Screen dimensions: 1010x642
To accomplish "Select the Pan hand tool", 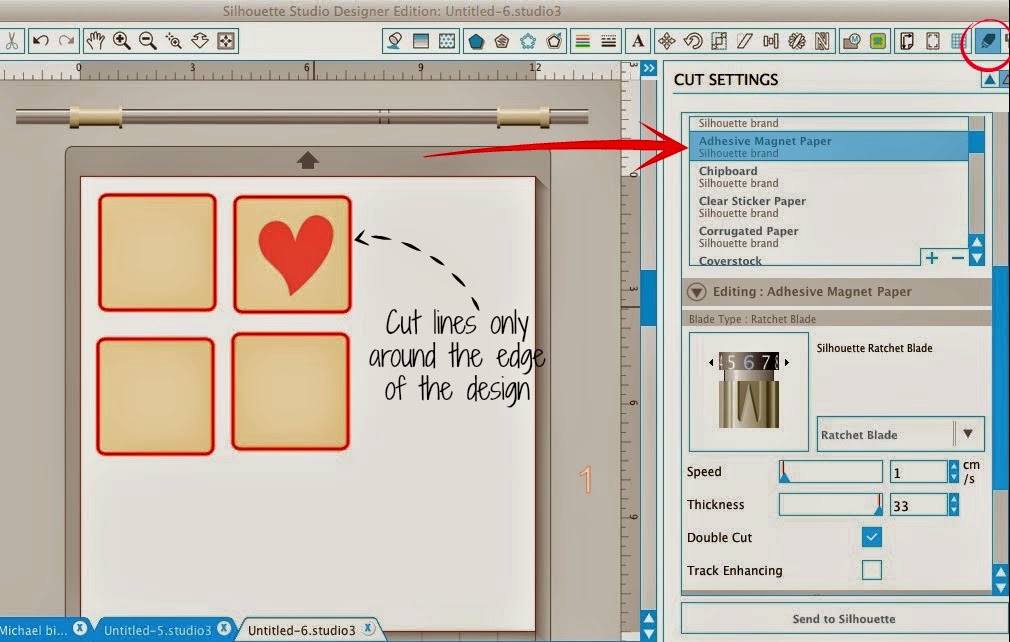I will [x=96, y=40].
